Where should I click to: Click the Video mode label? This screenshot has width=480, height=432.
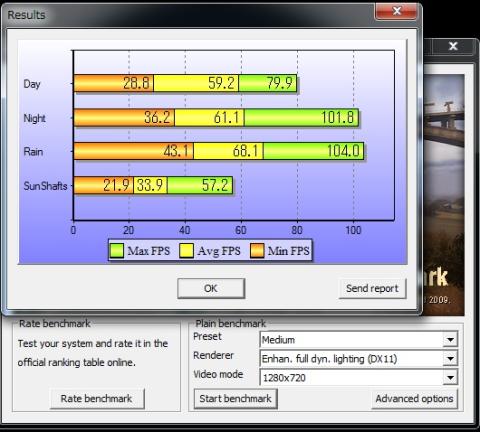[218, 374]
